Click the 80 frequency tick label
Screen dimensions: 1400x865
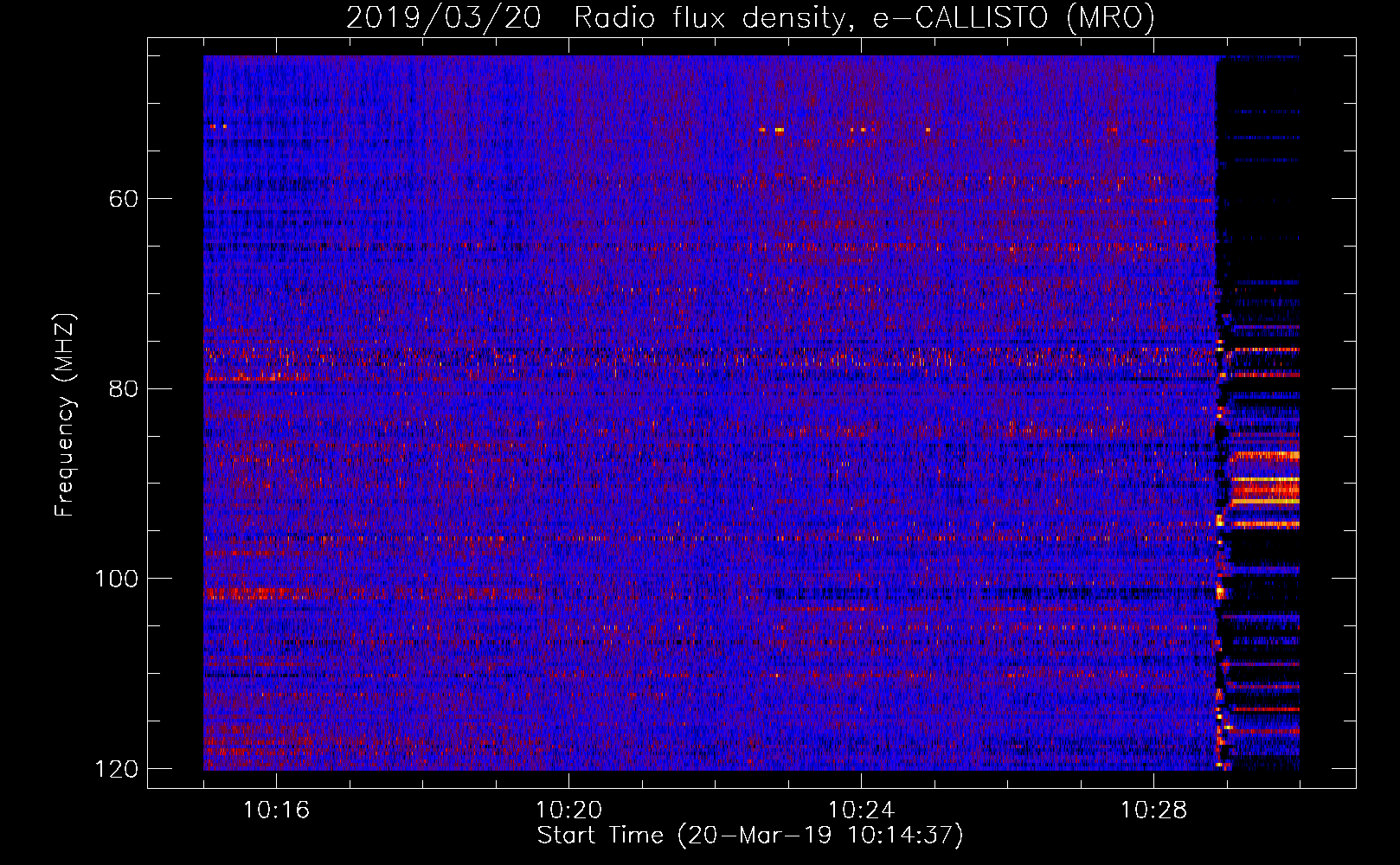(x=124, y=388)
